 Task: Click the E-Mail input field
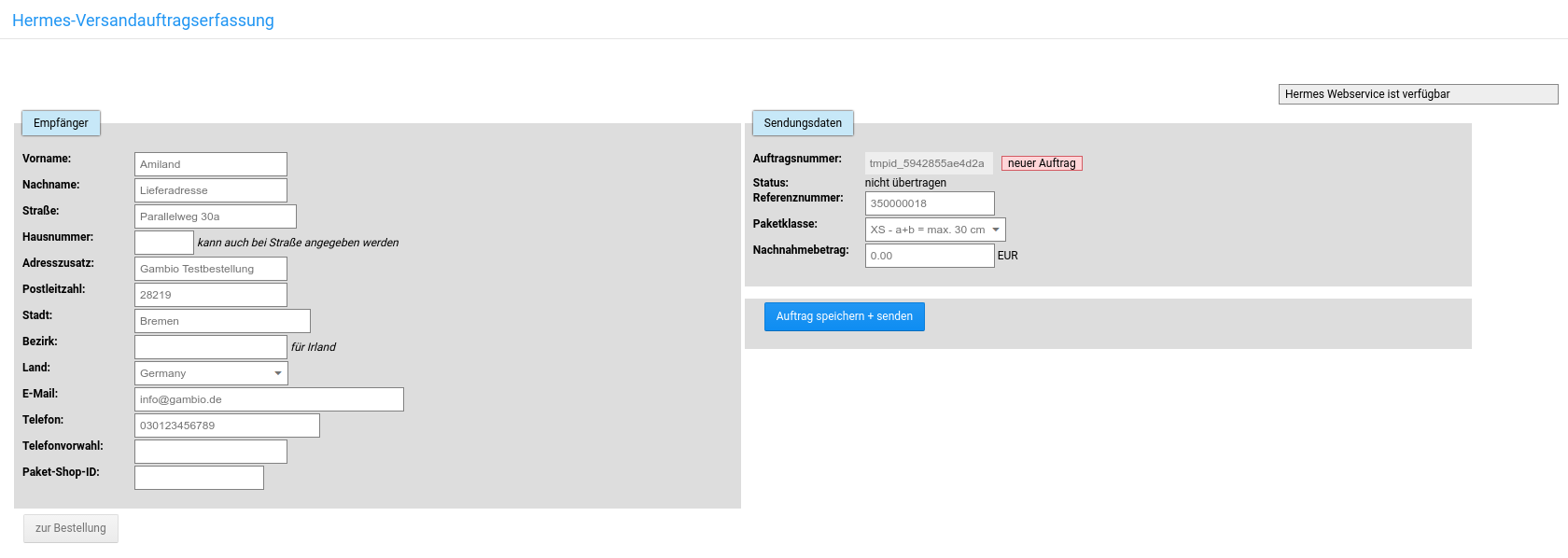point(269,399)
